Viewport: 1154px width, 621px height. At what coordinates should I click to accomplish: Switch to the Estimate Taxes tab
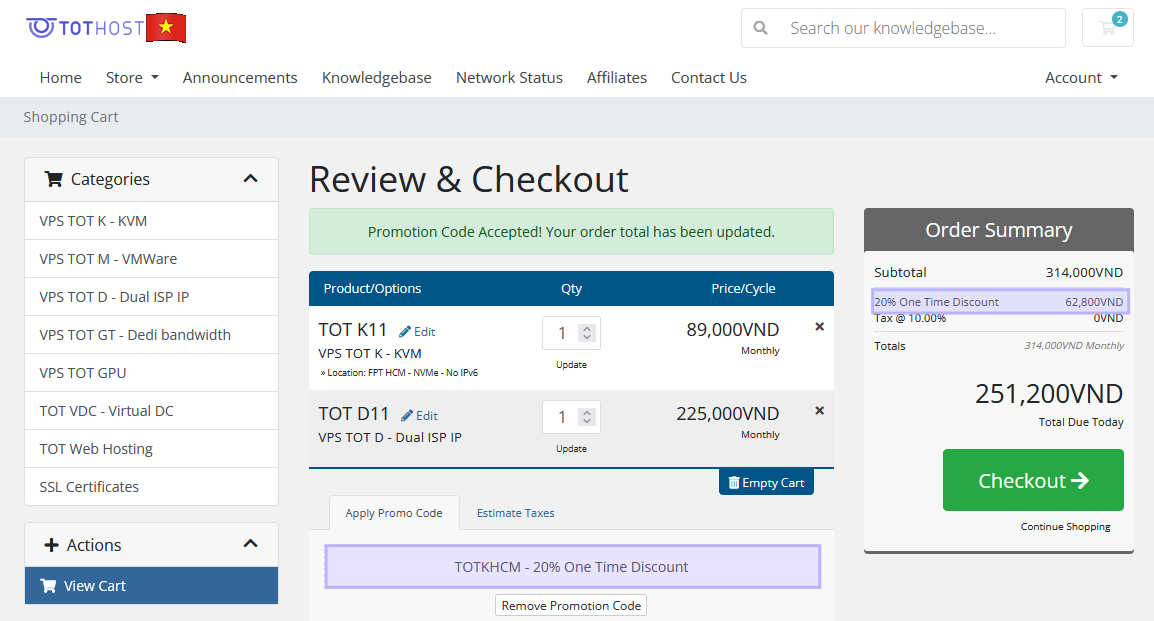(515, 513)
